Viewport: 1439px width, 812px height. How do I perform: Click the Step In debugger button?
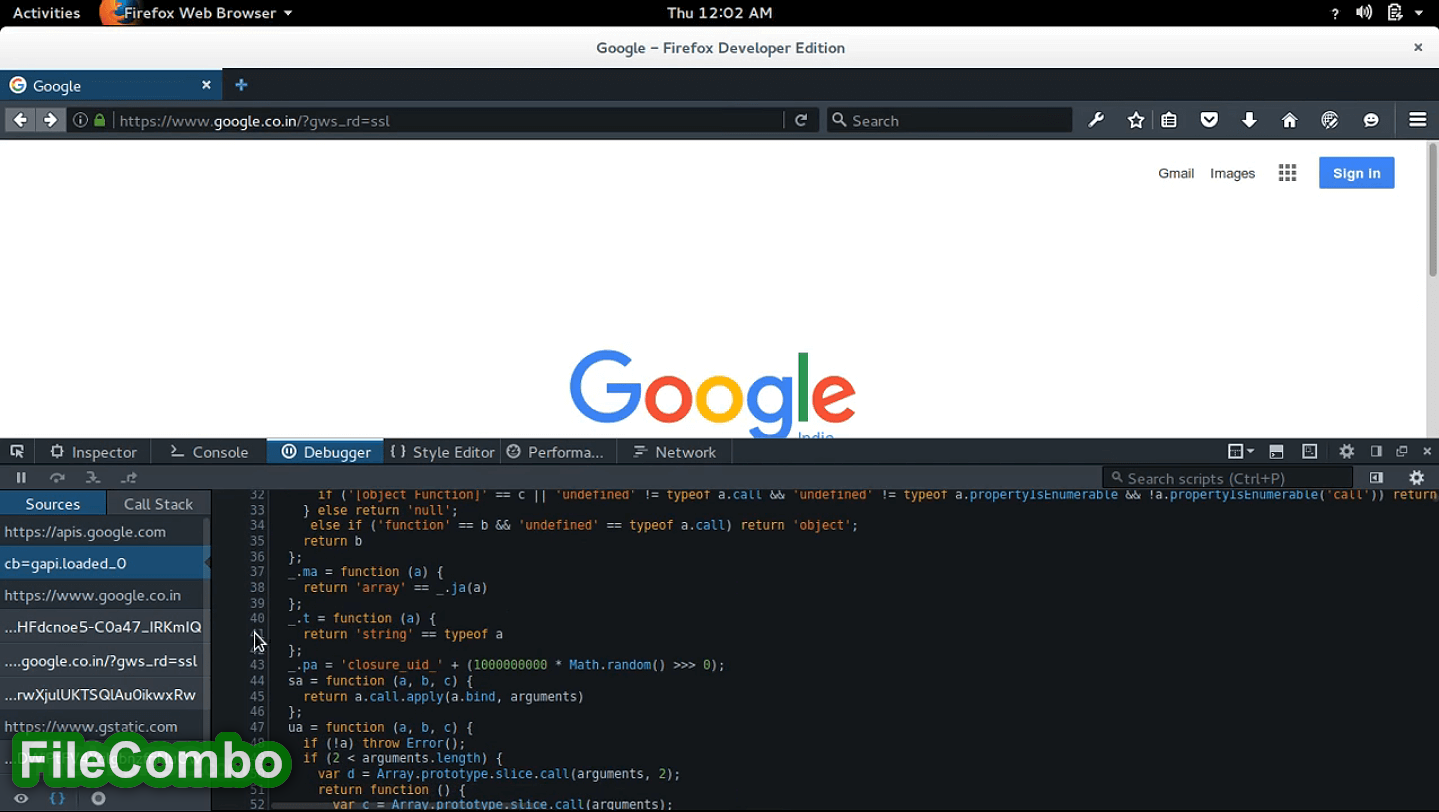[x=93, y=478]
